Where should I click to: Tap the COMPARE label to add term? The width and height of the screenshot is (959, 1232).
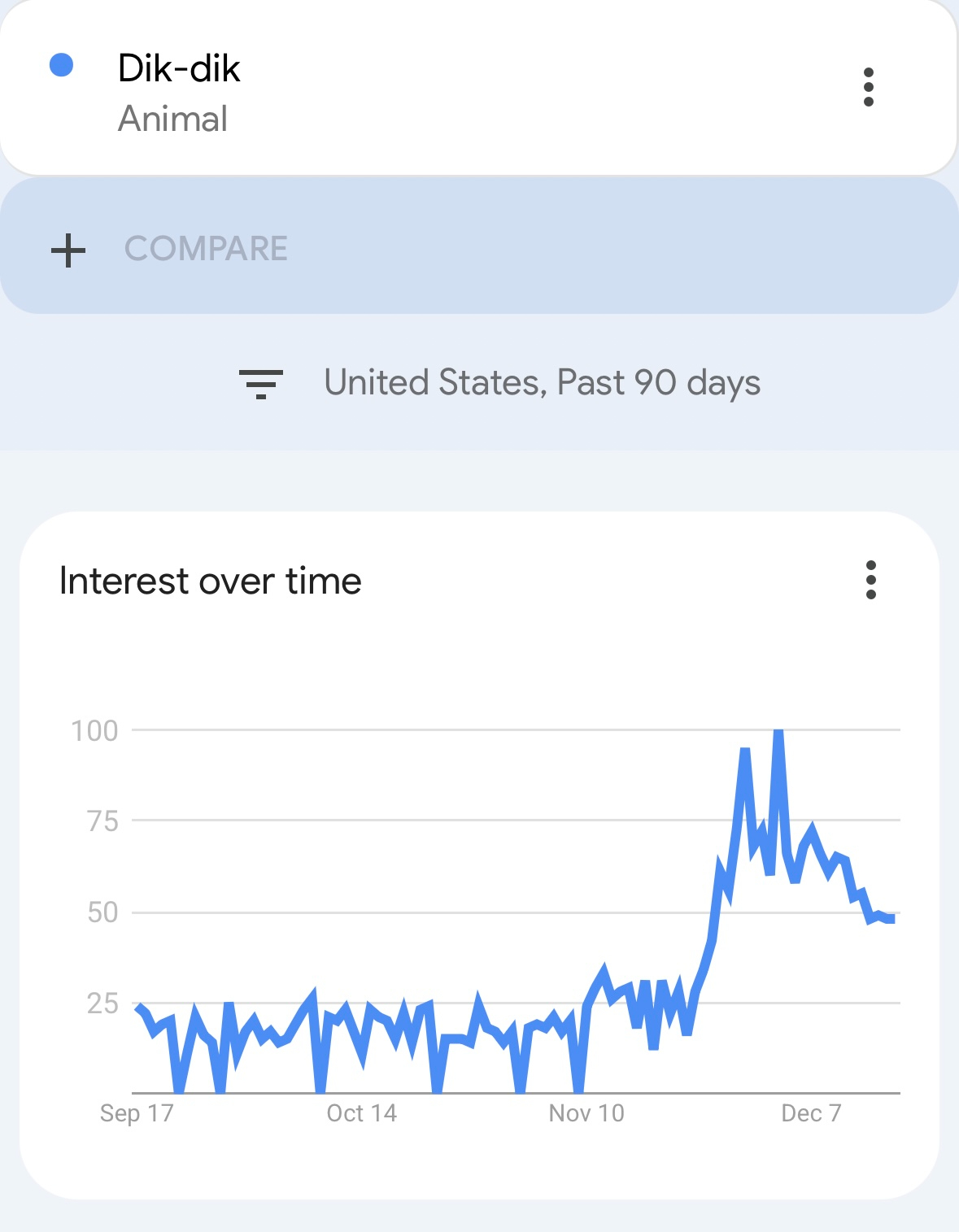[206, 249]
